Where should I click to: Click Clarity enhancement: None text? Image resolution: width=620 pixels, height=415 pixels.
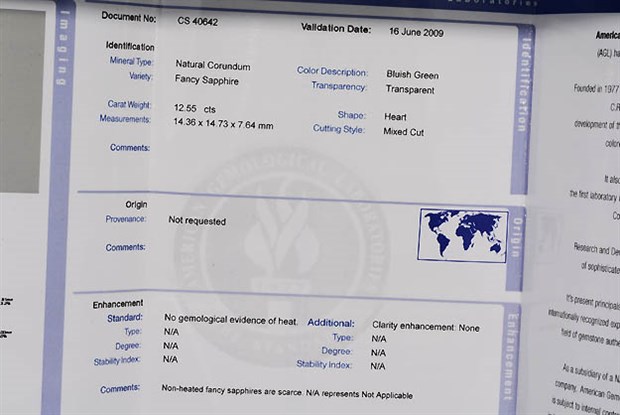click(x=426, y=326)
